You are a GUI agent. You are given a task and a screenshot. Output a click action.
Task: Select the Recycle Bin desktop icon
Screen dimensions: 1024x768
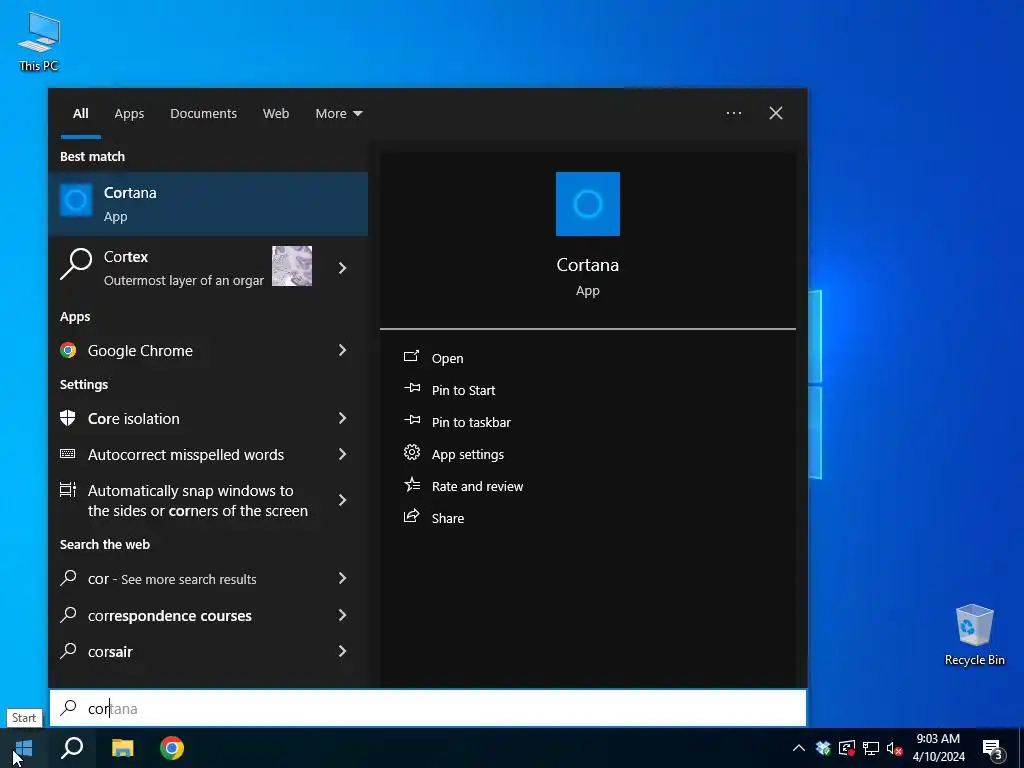tap(974, 635)
